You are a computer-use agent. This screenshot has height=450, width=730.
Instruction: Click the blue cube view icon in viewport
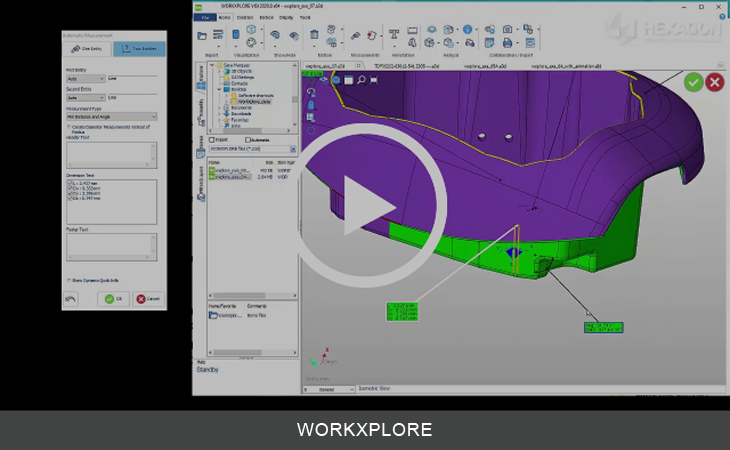pyautogui.click(x=336, y=80)
